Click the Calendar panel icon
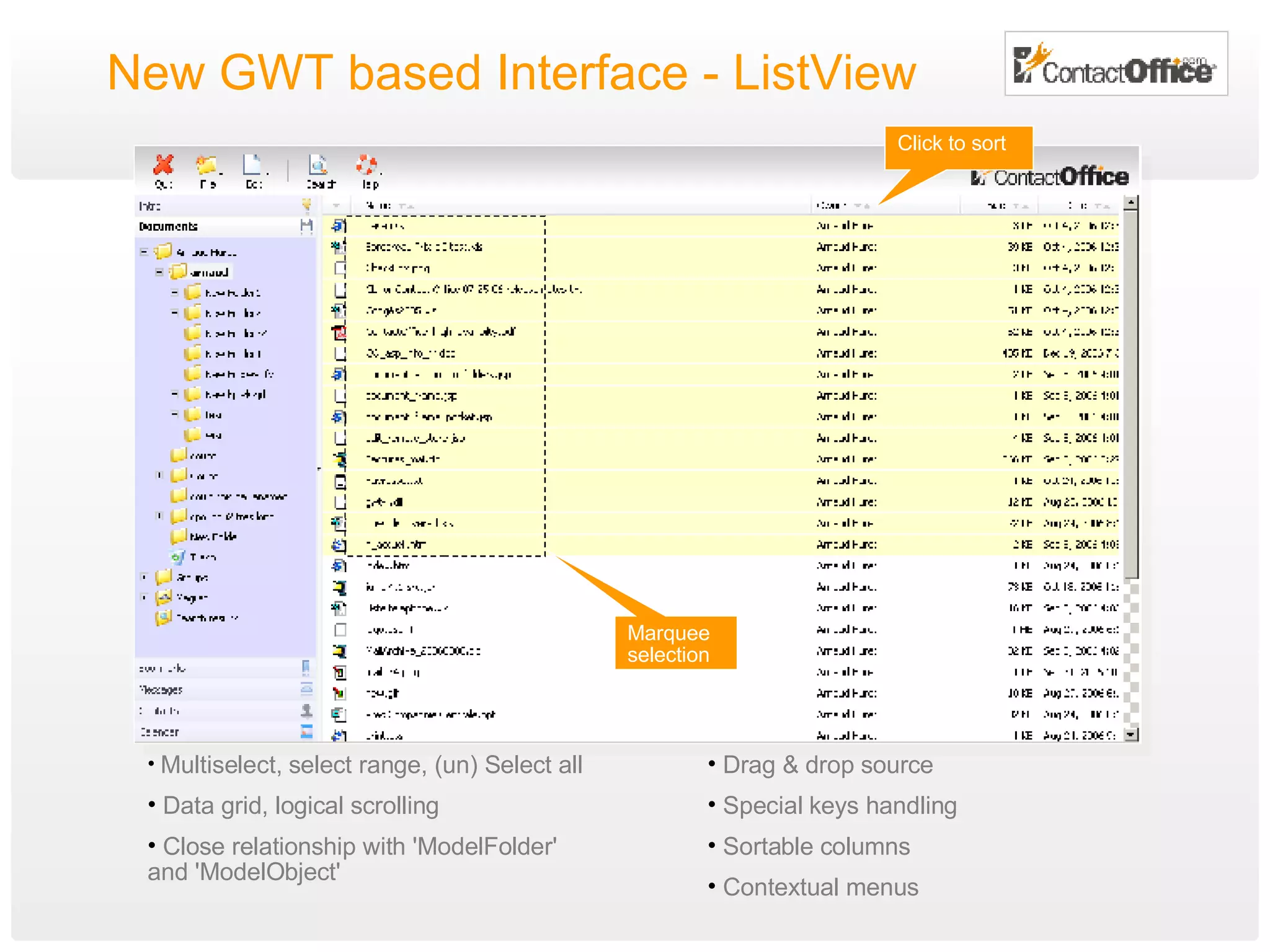The height and width of the screenshot is (952, 1270). pyautogui.click(x=306, y=731)
